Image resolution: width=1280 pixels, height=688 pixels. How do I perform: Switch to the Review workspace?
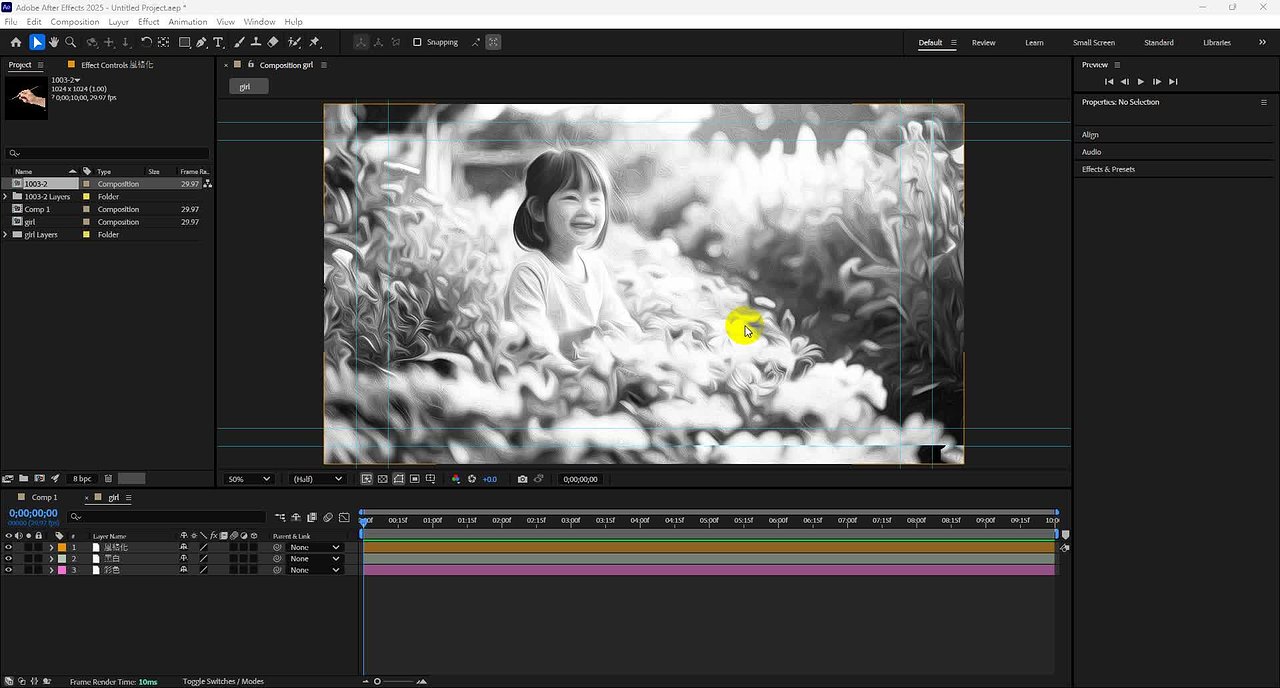pos(983,42)
